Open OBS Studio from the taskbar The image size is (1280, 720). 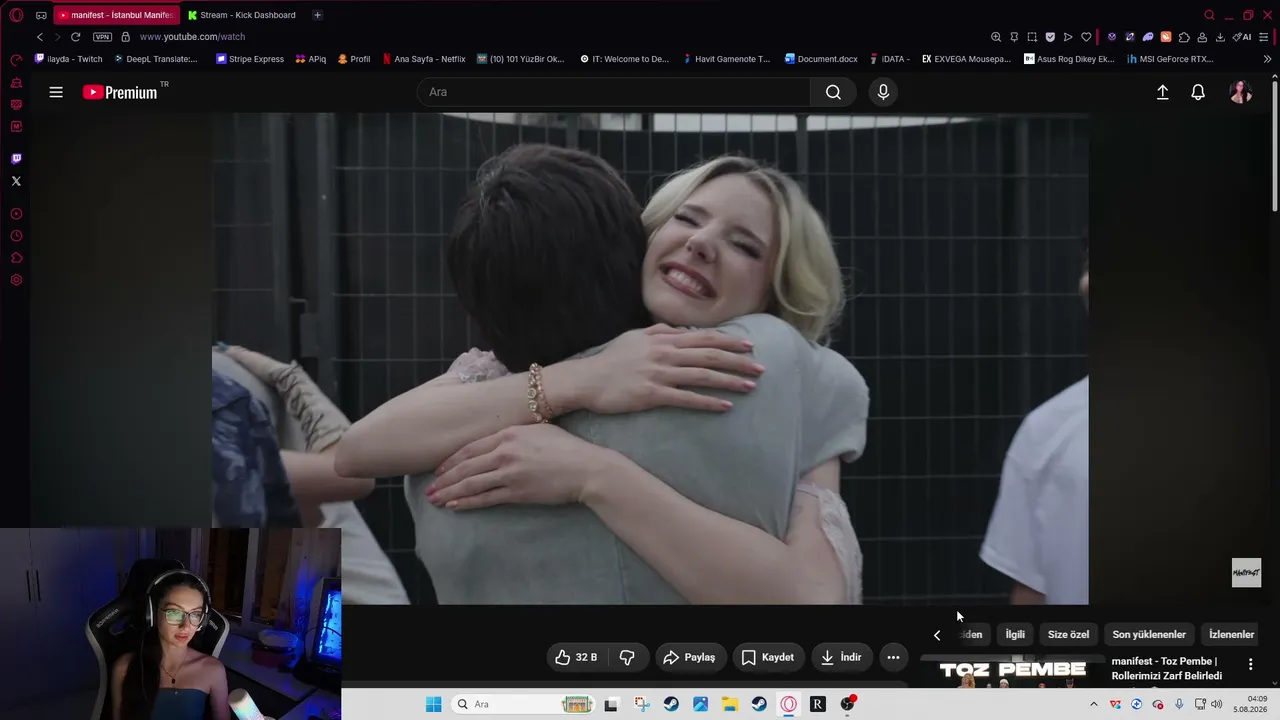848,704
